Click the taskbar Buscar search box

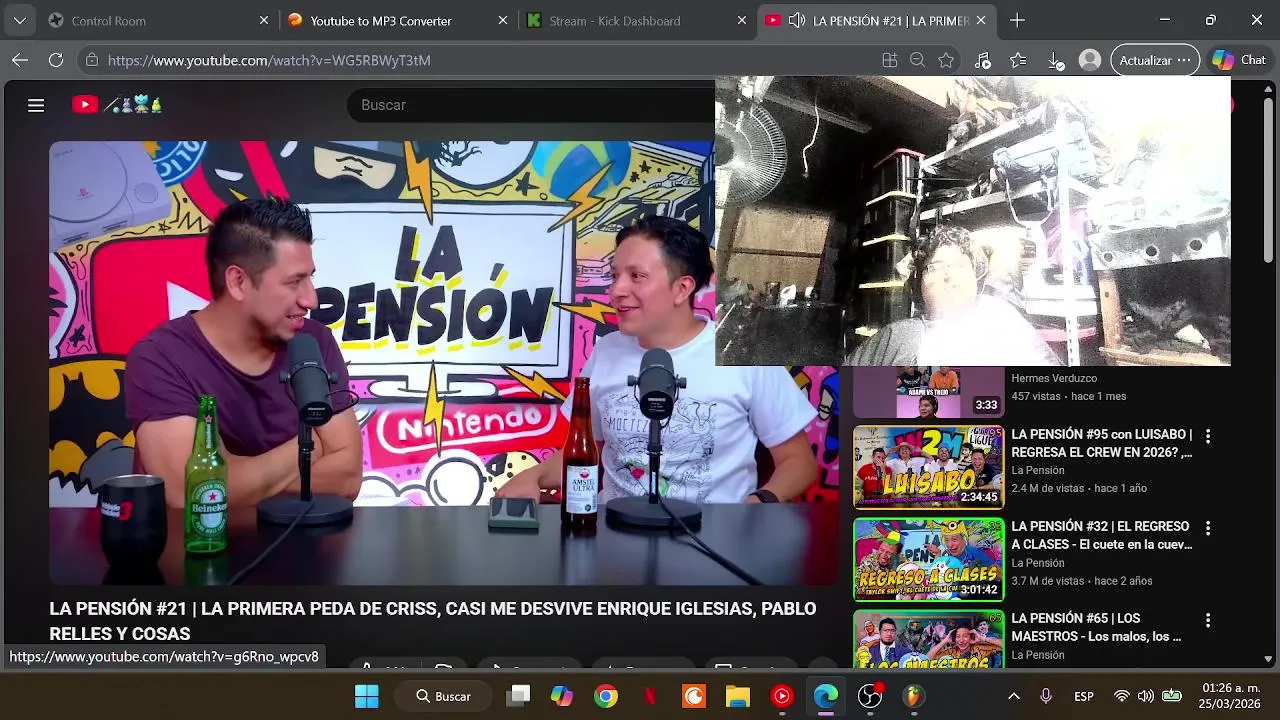click(x=443, y=696)
